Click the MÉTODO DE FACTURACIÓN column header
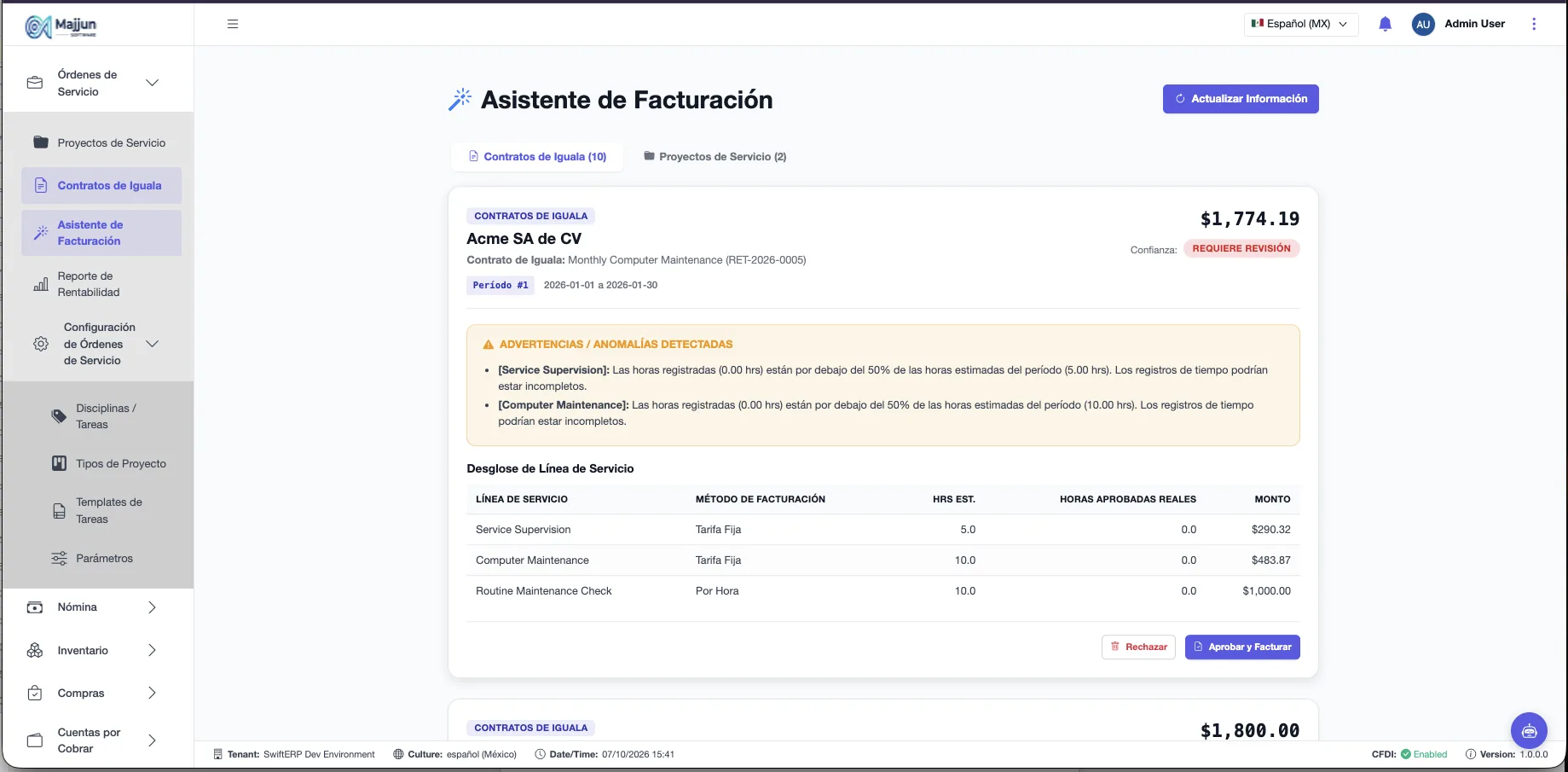This screenshot has width=1568, height=772. point(760,499)
